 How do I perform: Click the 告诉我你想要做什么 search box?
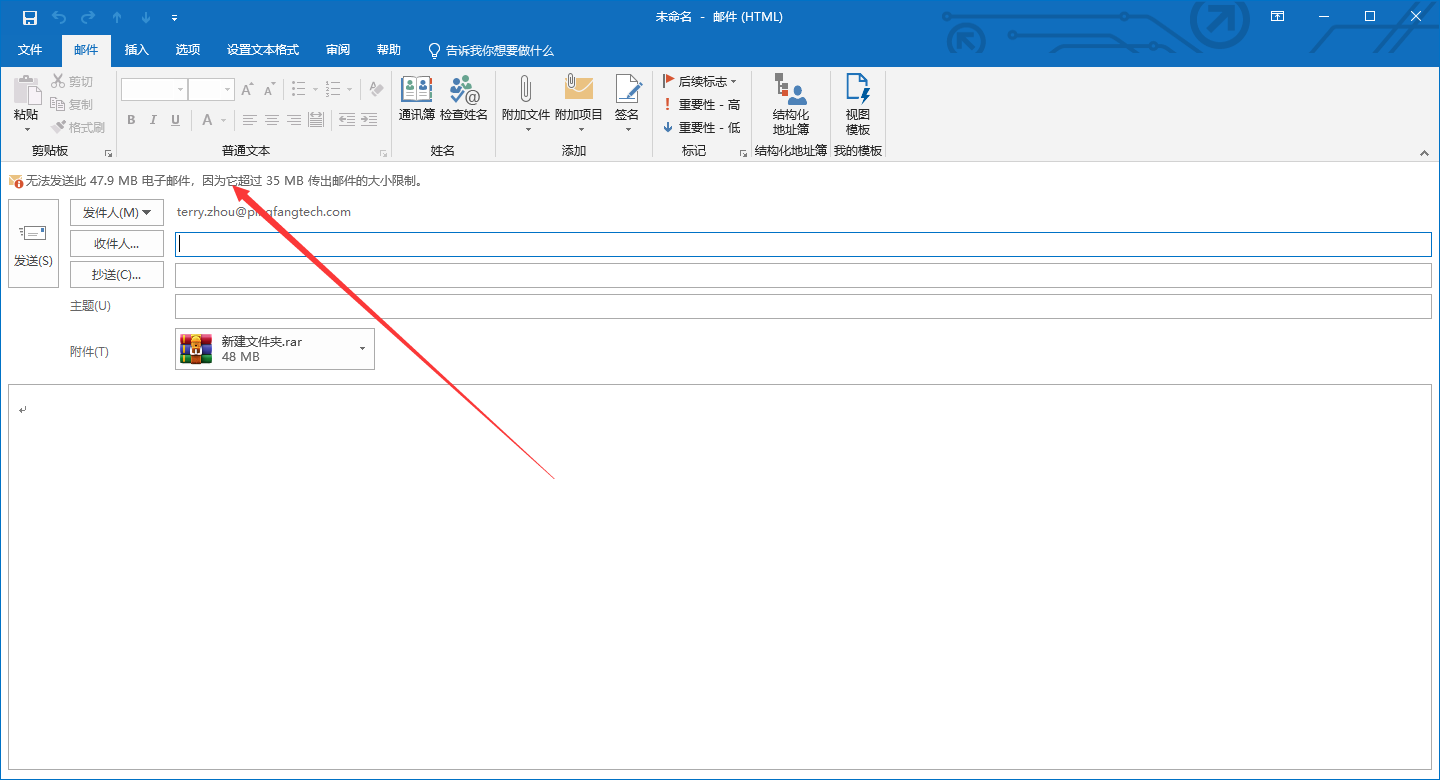(491, 50)
